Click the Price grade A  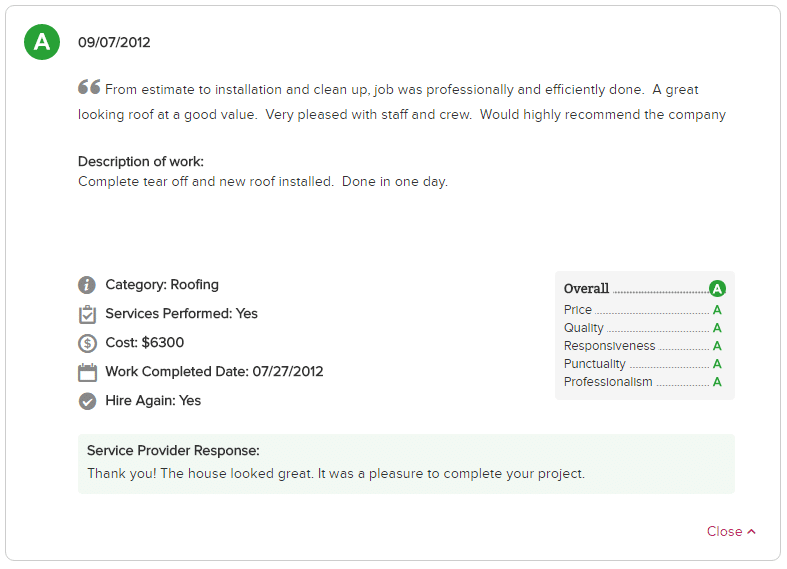click(717, 310)
